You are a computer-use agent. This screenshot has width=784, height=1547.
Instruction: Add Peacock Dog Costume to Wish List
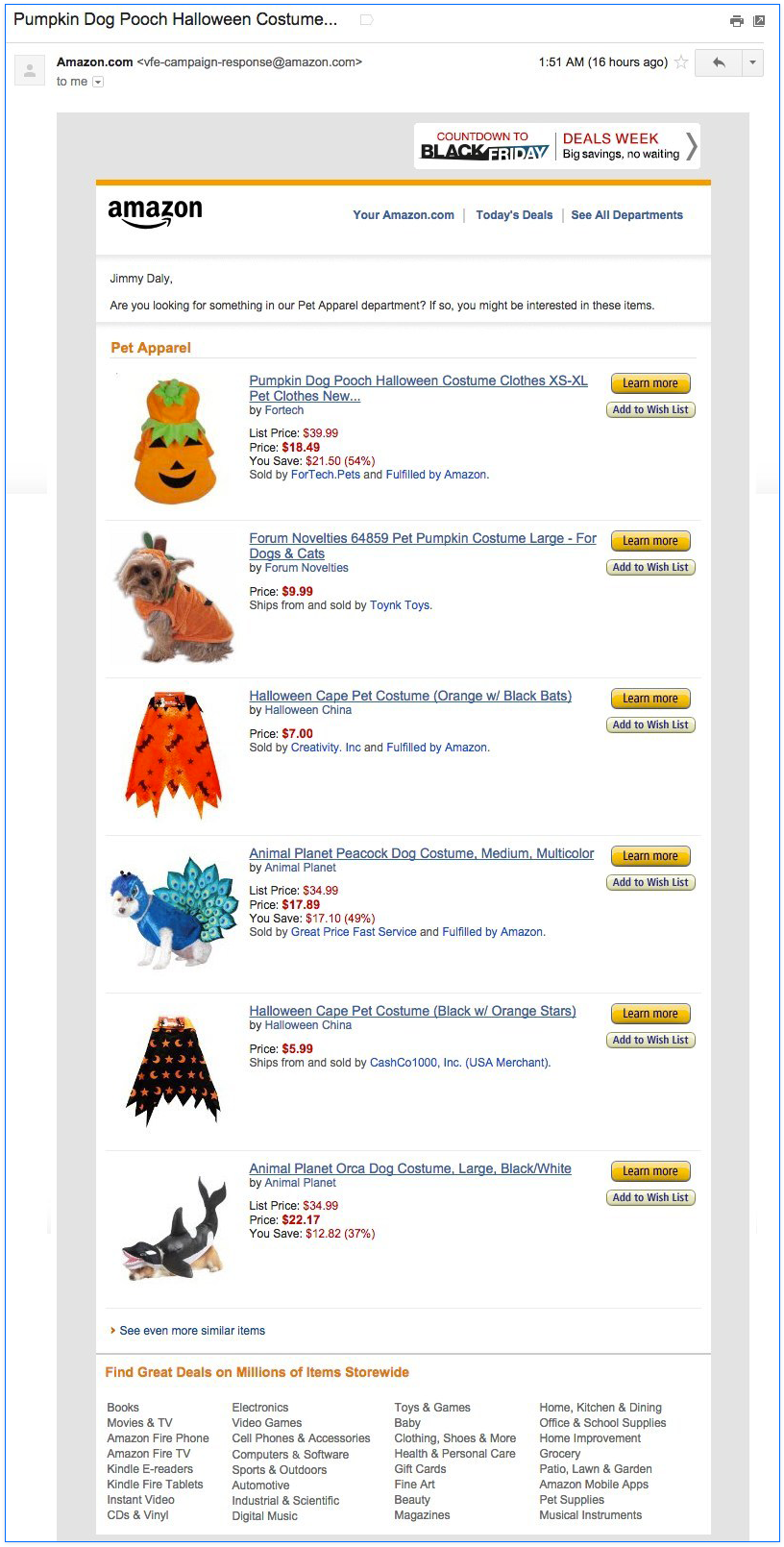coord(650,882)
